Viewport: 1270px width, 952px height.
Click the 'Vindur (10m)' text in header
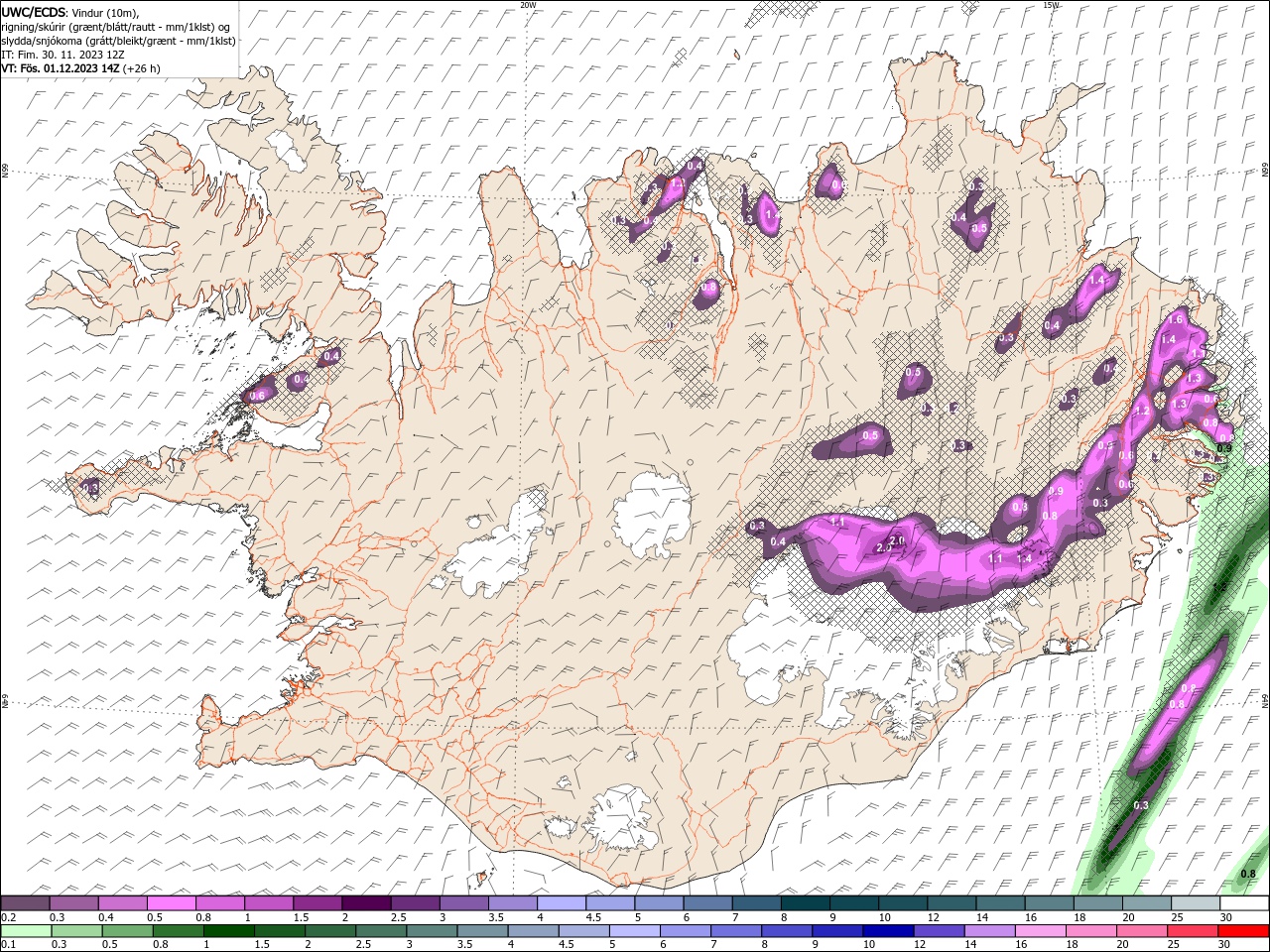[x=106, y=12]
